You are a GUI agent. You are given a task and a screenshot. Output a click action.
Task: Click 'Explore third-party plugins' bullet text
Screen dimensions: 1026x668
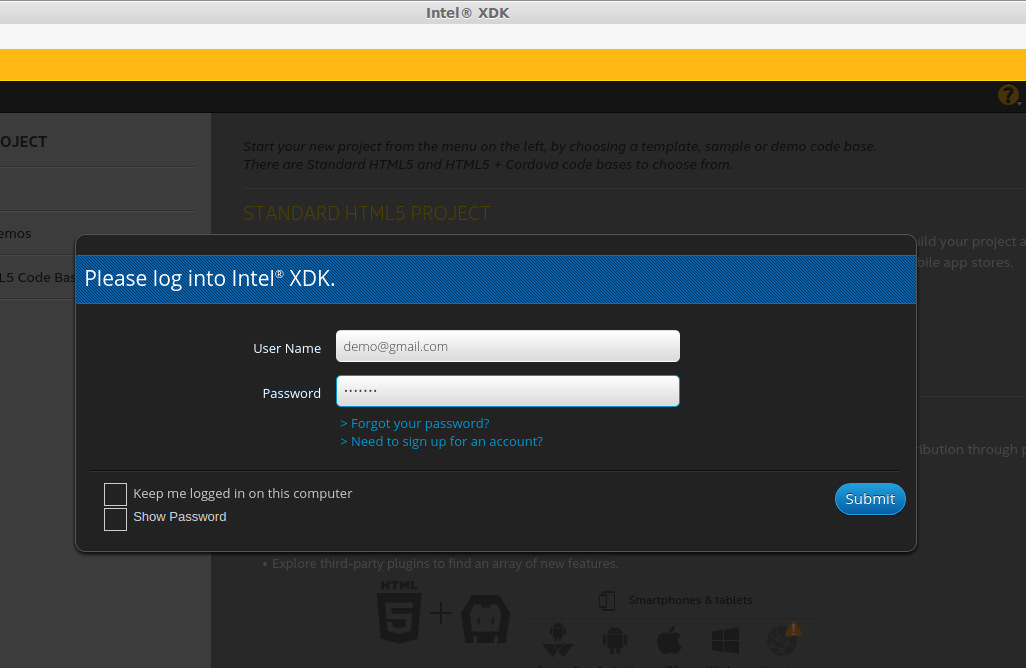tap(445, 563)
